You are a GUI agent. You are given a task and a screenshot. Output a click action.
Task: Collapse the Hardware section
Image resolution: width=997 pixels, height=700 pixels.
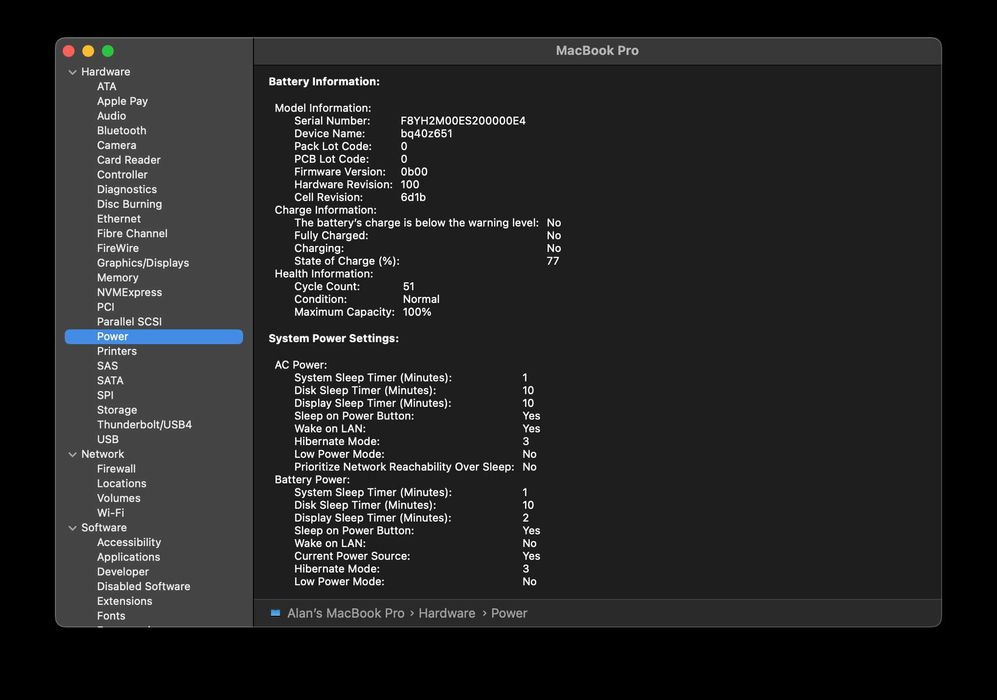(x=72, y=72)
